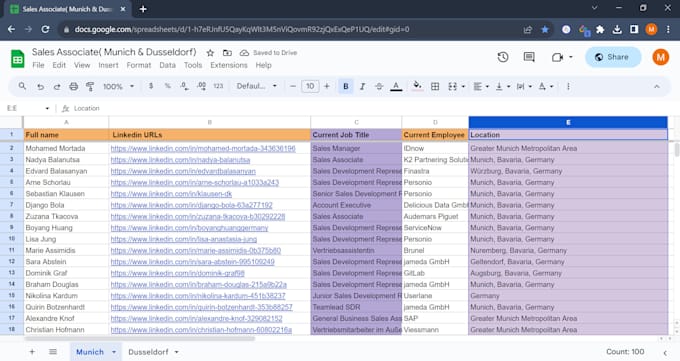Open the File menu
Viewport: 680px width, 361px height.
[38, 65]
